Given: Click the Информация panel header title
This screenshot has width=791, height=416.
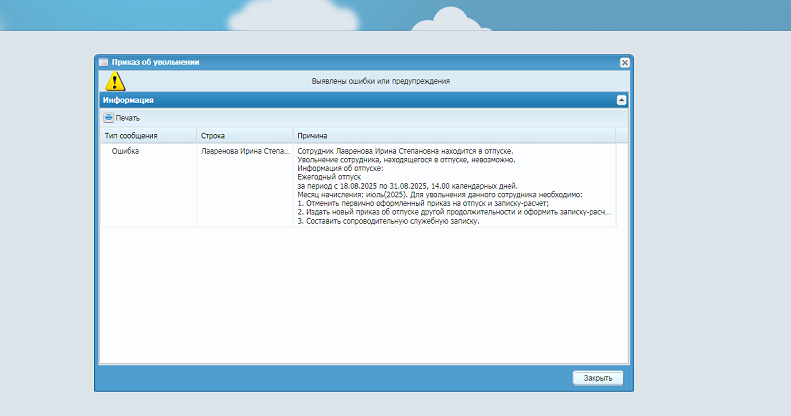Looking at the screenshot, I should (x=128, y=100).
